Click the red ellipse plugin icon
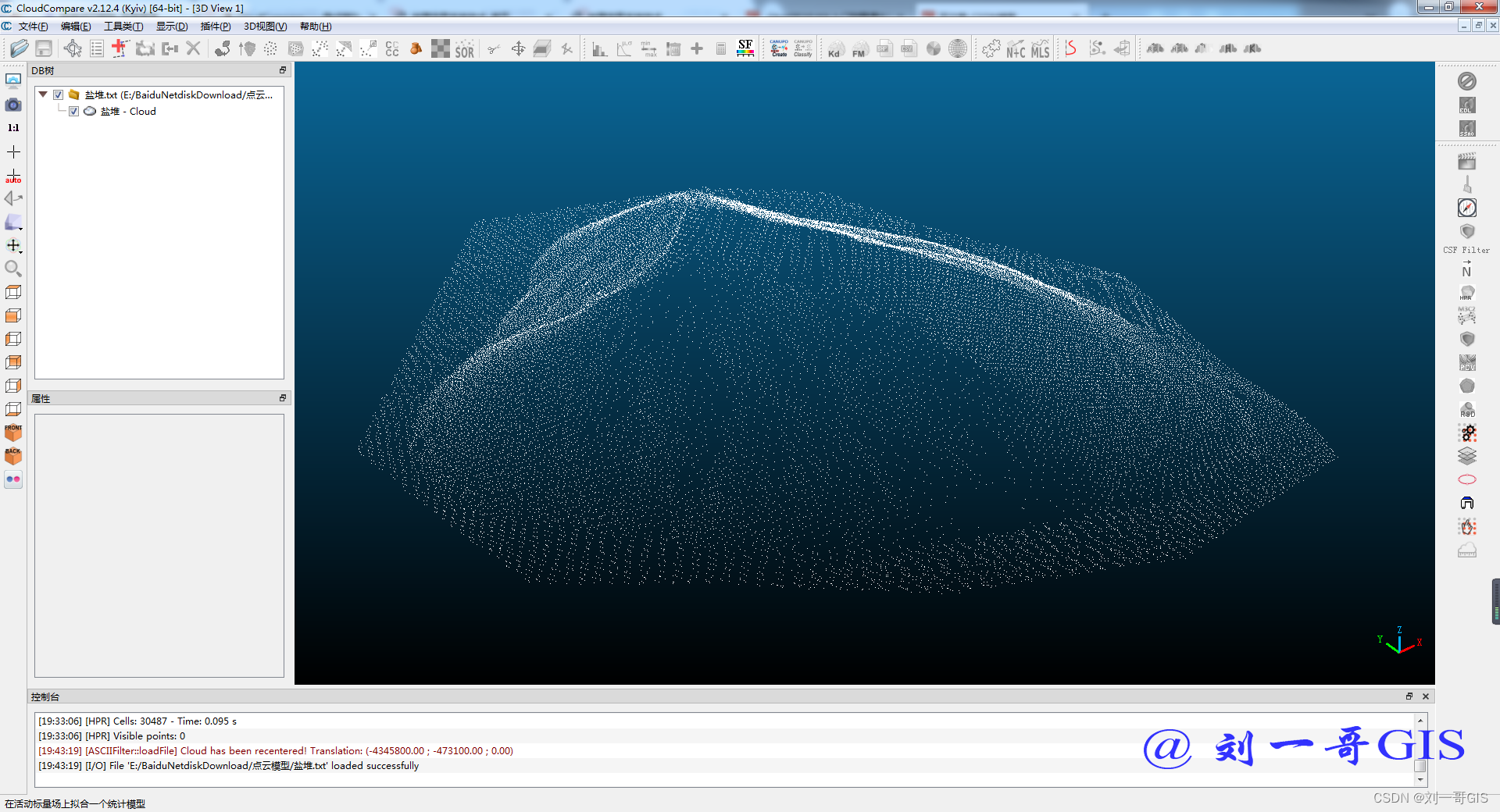1500x812 pixels. tap(1466, 479)
